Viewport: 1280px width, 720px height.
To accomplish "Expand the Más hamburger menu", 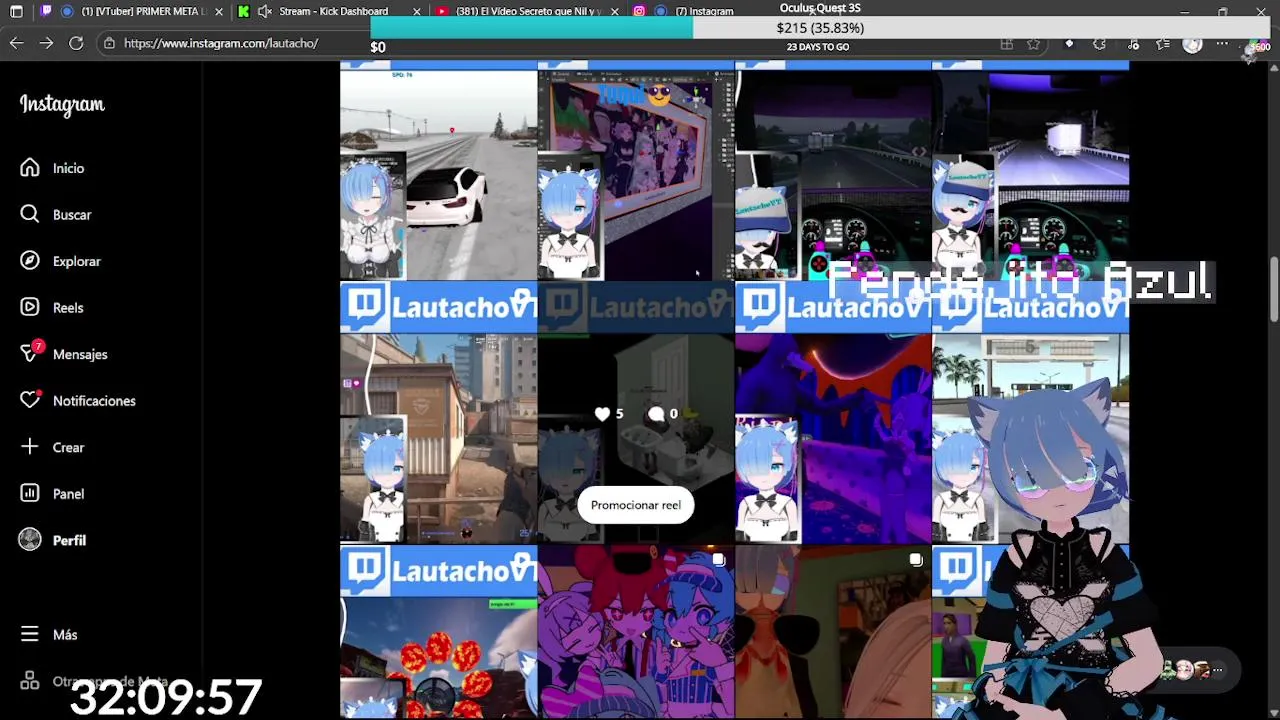I will tap(30, 634).
